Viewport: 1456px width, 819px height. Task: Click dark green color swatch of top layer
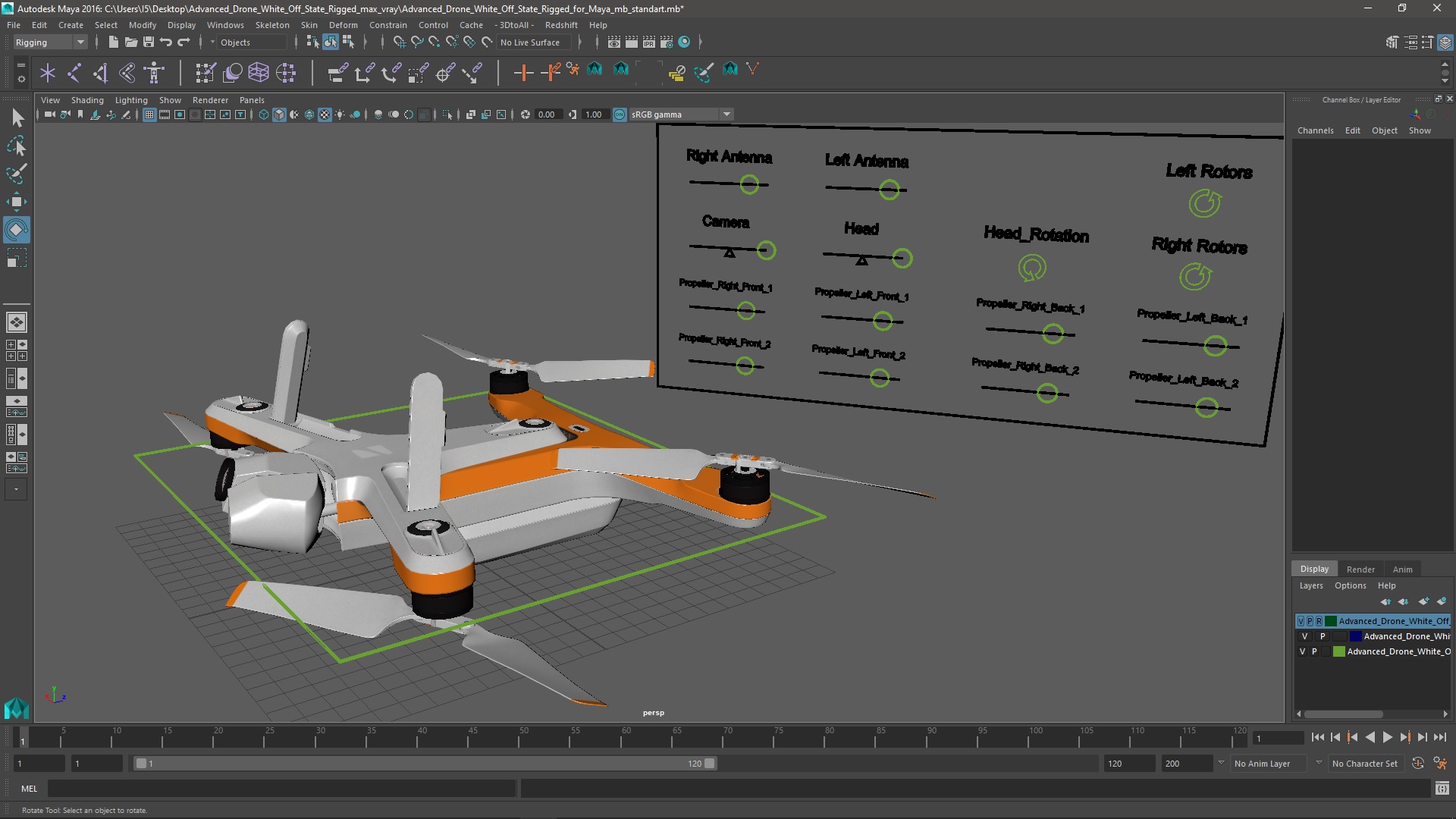(x=1330, y=621)
